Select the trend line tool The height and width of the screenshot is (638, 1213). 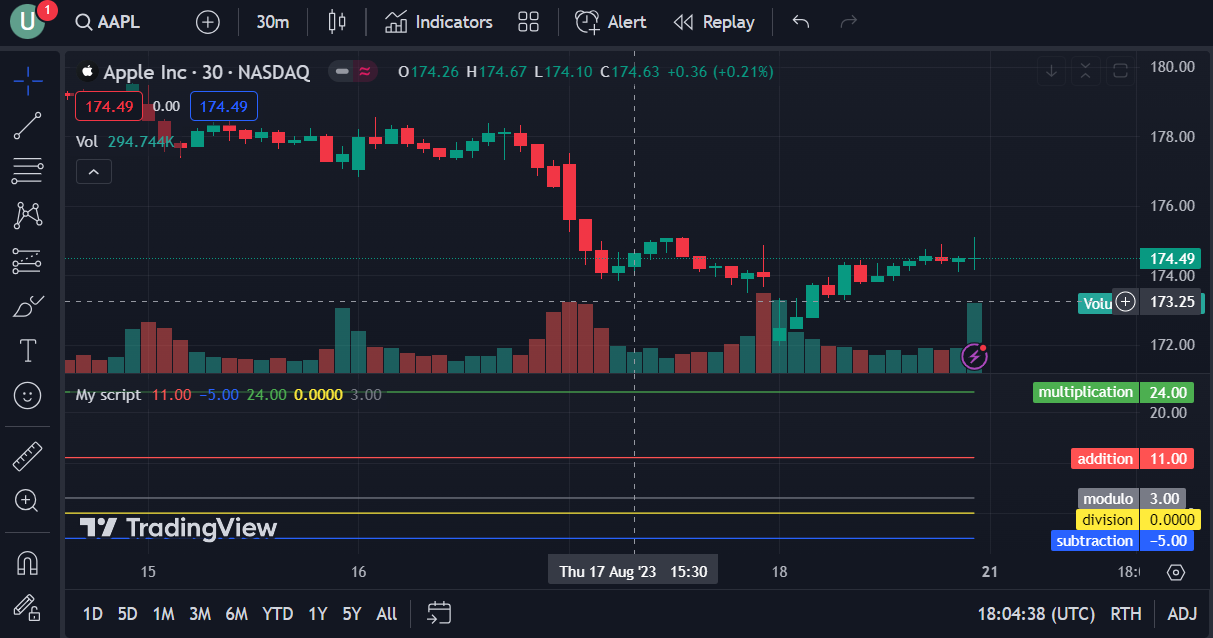pos(28,125)
